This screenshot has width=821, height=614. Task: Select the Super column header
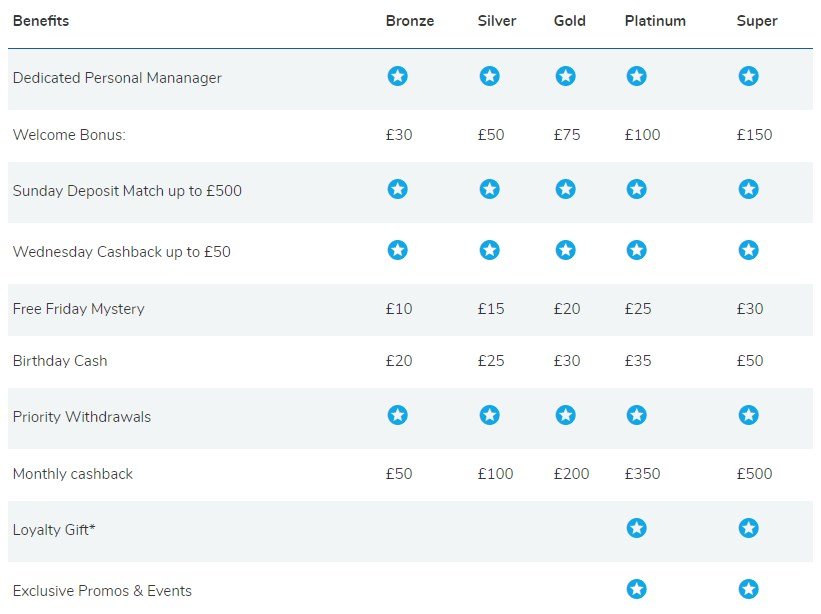pos(757,21)
